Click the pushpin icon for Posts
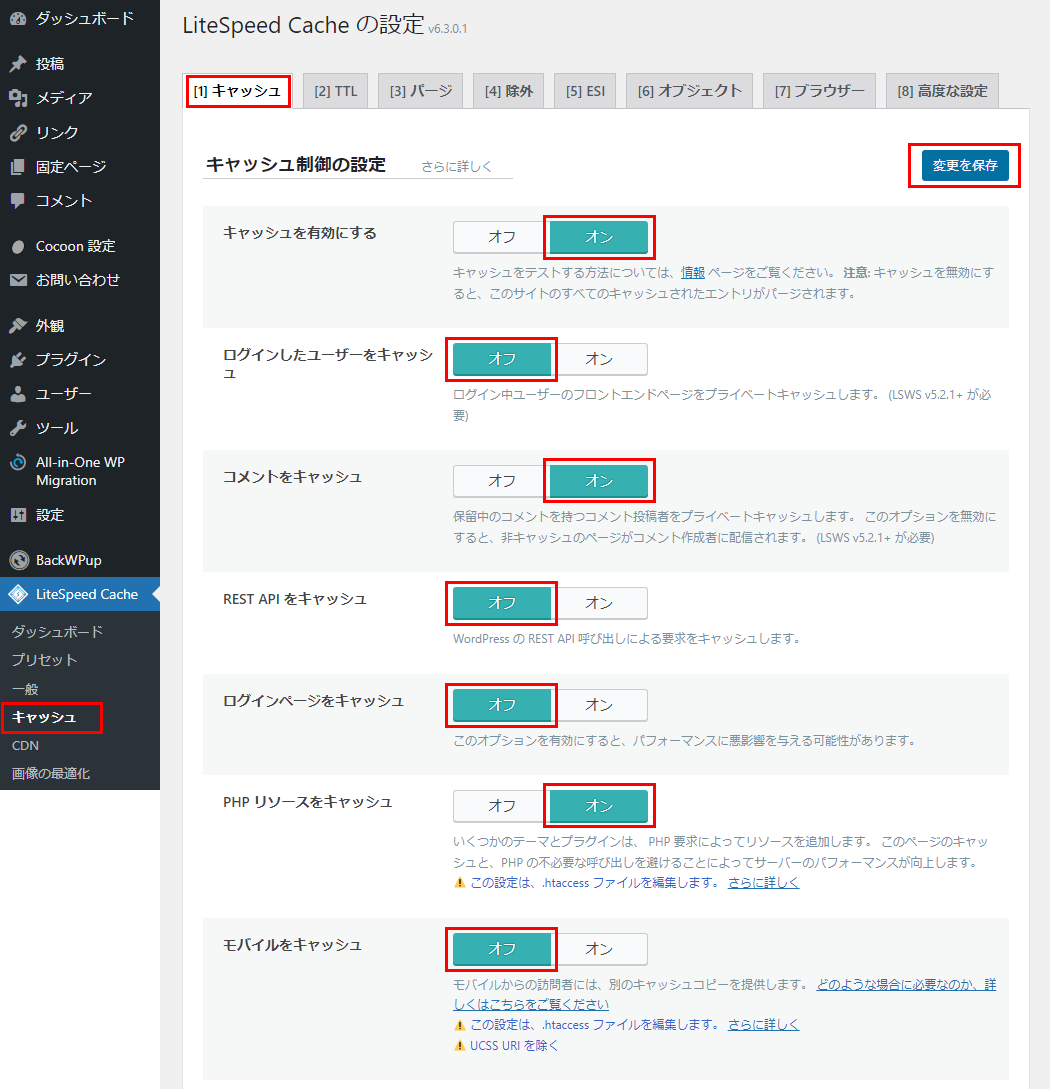The image size is (1050, 1089). (18, 64)
